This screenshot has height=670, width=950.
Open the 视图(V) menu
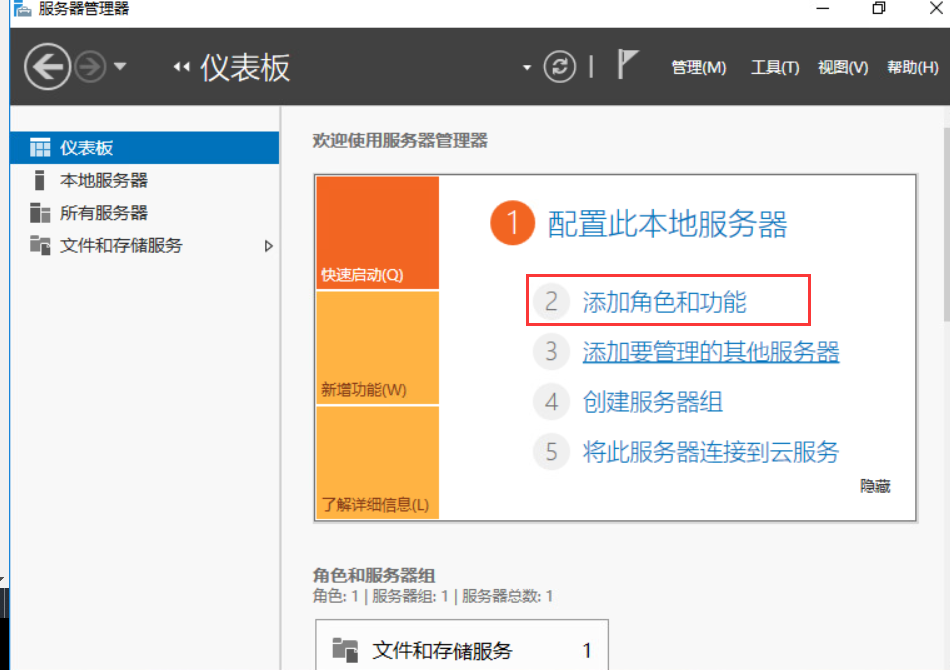pos(842,67)
